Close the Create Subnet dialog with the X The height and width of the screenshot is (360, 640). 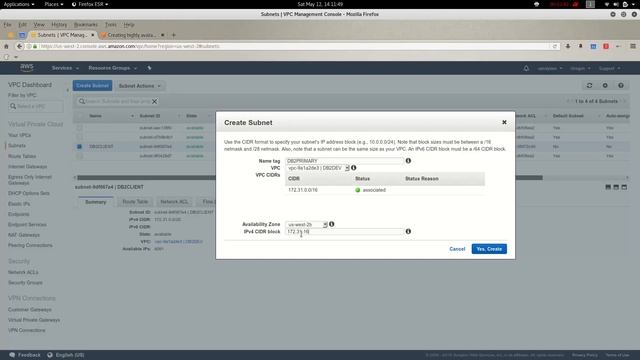pyautogui.click(x=504, y=122)
